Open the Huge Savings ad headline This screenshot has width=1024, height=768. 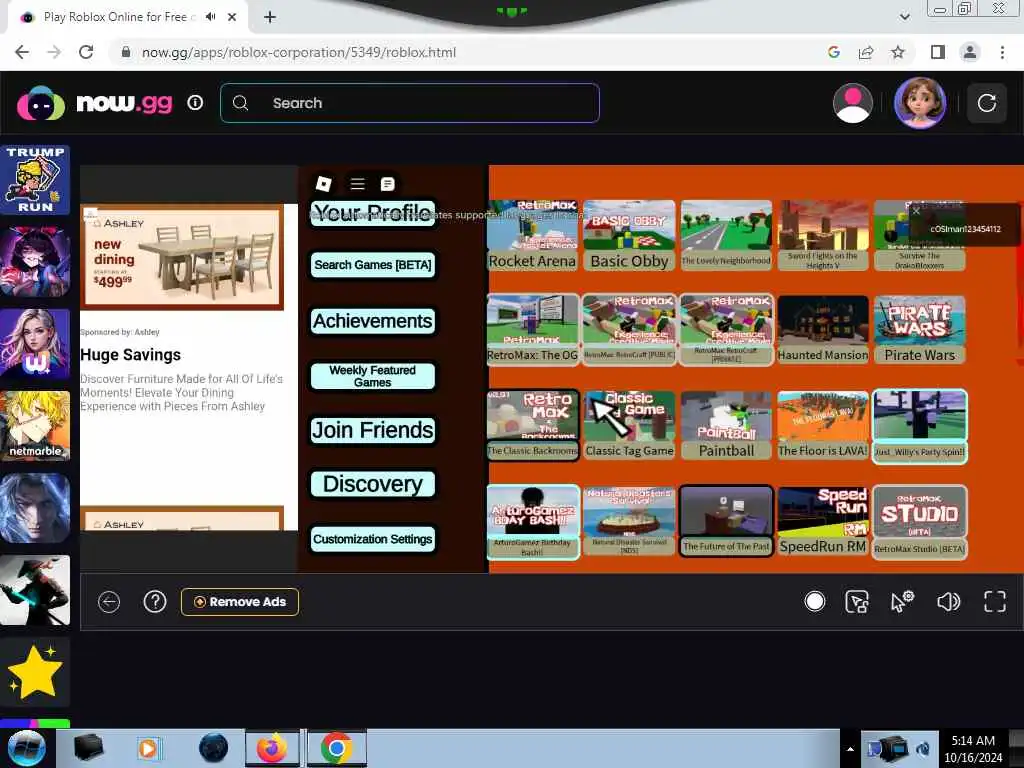(131, 355)
